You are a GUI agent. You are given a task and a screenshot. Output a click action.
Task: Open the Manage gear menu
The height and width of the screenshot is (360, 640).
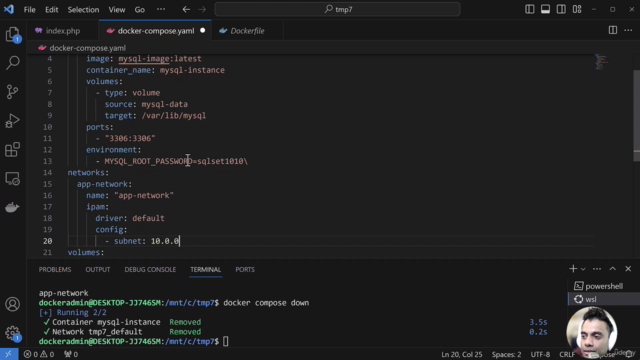[x=13, y=333]
